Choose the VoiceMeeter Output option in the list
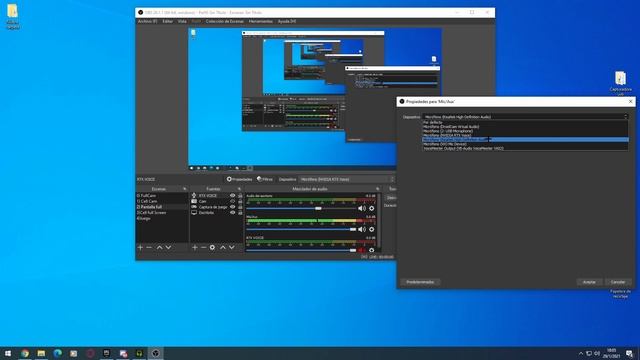 click(x=525, y=149)
